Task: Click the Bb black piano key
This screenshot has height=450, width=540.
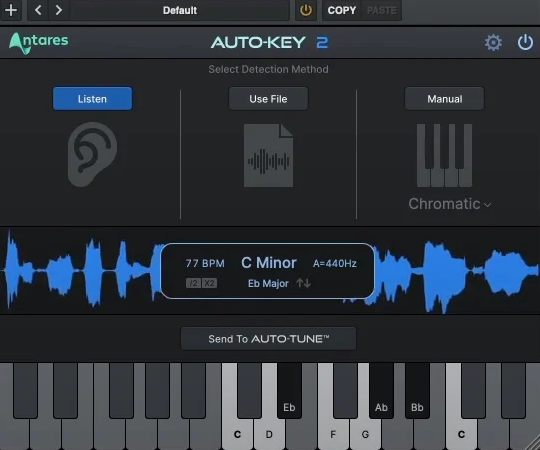Action: (417, 391)
